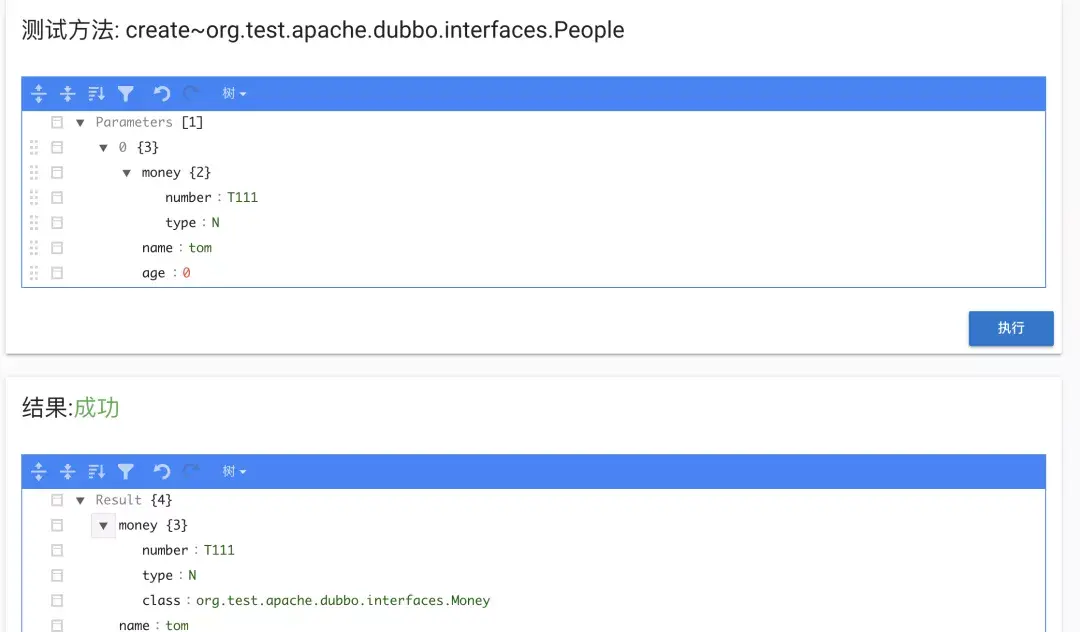Screen dimensions: 1080x632
Task: Click the 执行 execute button
Action: [1011, 328]
